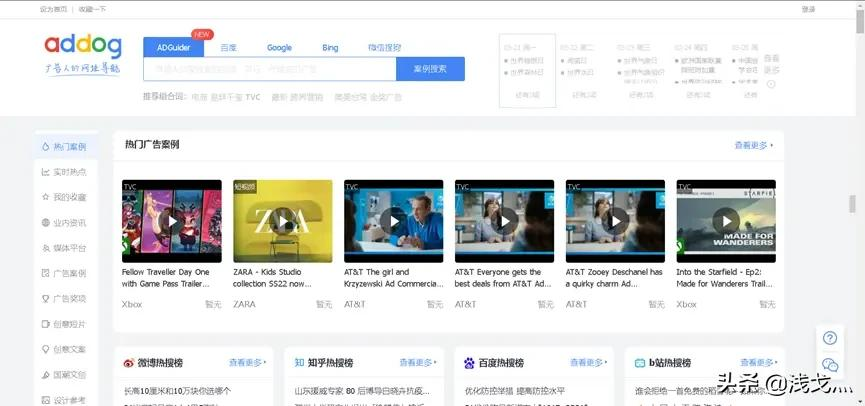Open Baidu item 优化防控举措 提高防控水平
Image resolution: width=865 pixels, height=406 pixels.
click(x=515, y=391)
